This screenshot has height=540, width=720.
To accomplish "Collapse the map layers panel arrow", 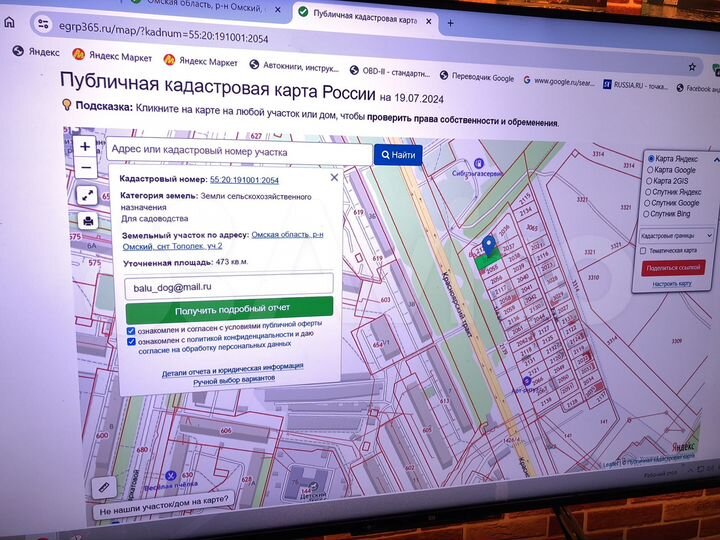I will 715,160.
